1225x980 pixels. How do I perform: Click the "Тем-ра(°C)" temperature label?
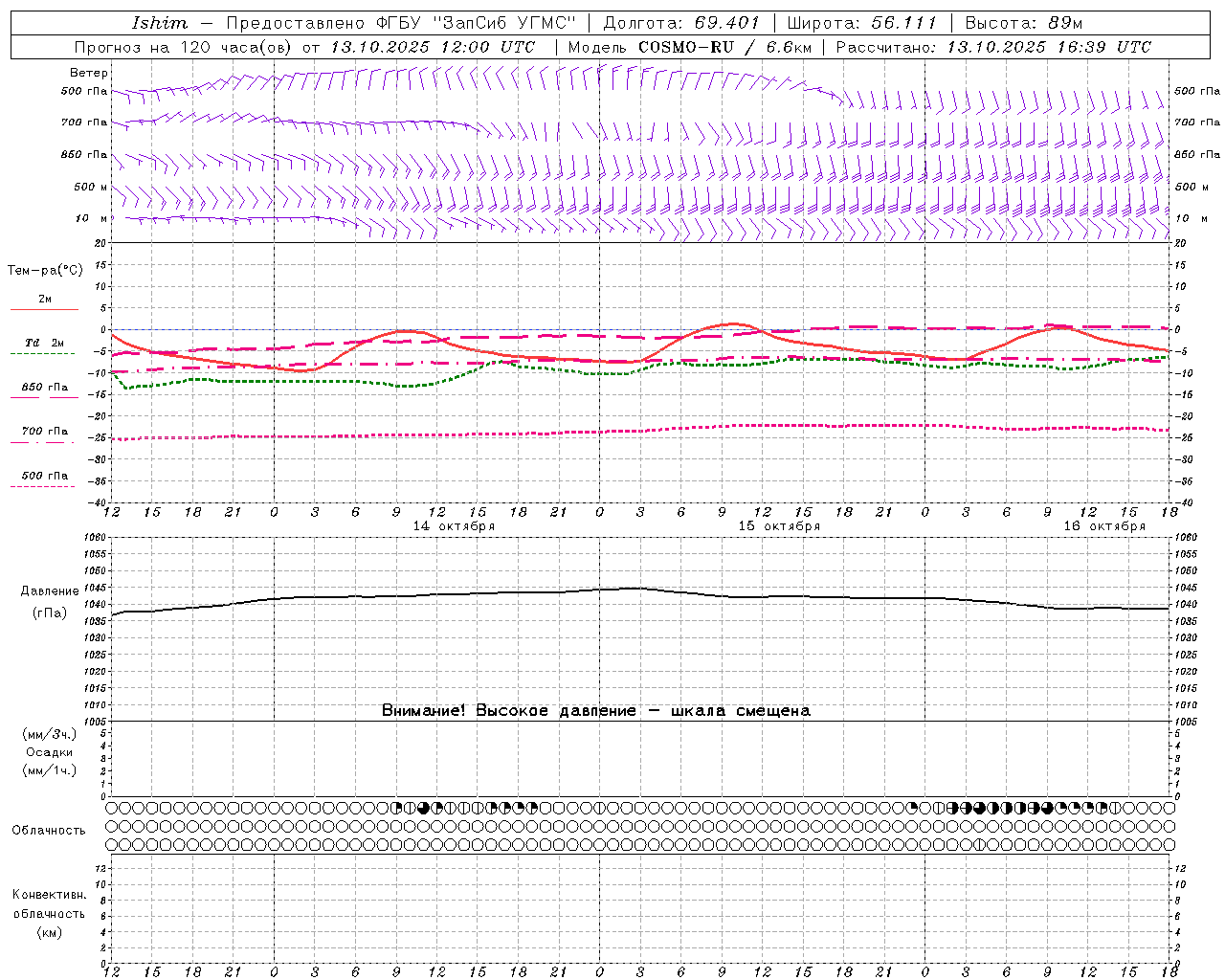(46, 271)
